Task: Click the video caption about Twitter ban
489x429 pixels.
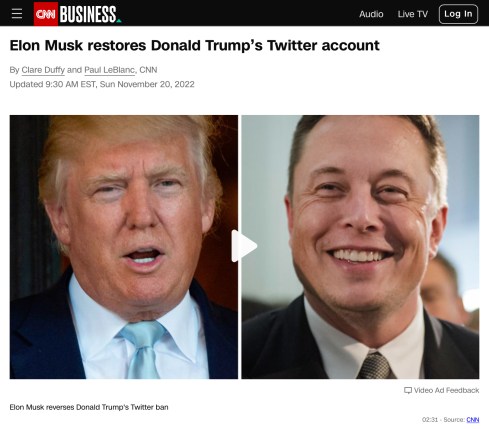Action: pos(89,407)
